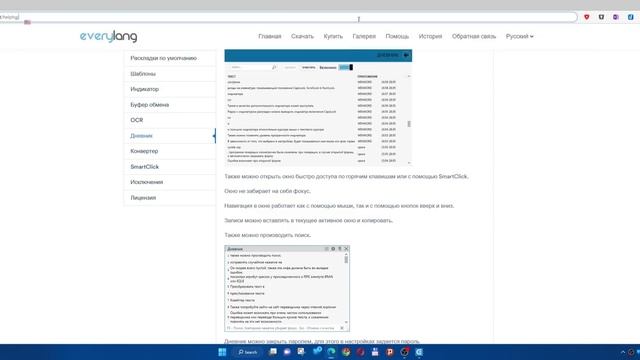Open the chat bubble app on taskbar
This screenshot has width=640, height=360.
click(x=287, y=352)
